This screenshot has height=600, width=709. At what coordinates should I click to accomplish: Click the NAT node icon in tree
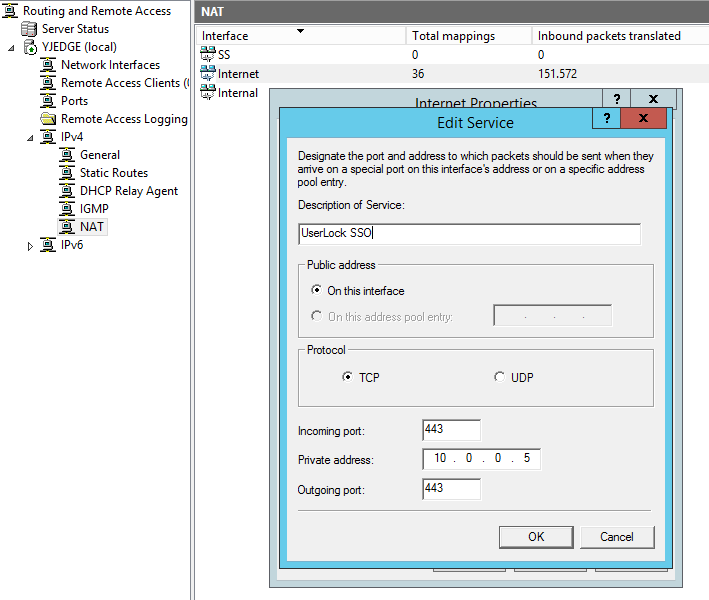click(x=67, y=227)
